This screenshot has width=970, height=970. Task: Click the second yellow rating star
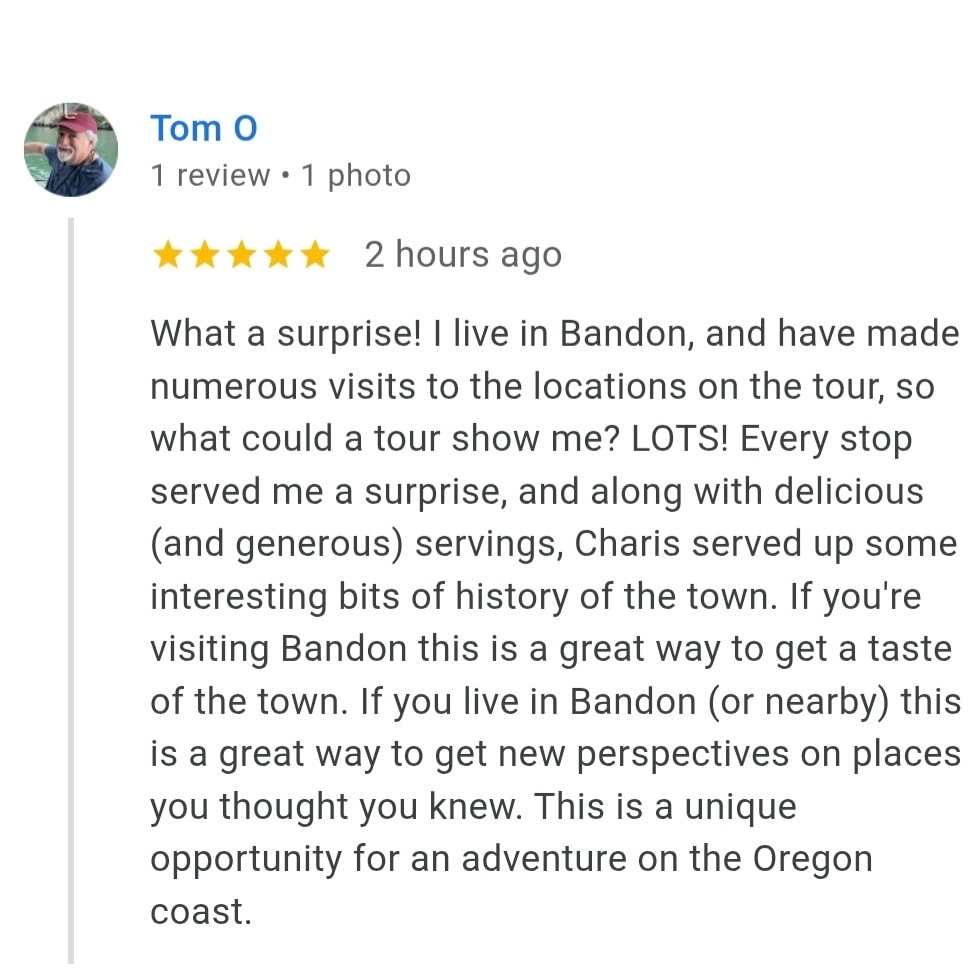click(x=203, y=256)
